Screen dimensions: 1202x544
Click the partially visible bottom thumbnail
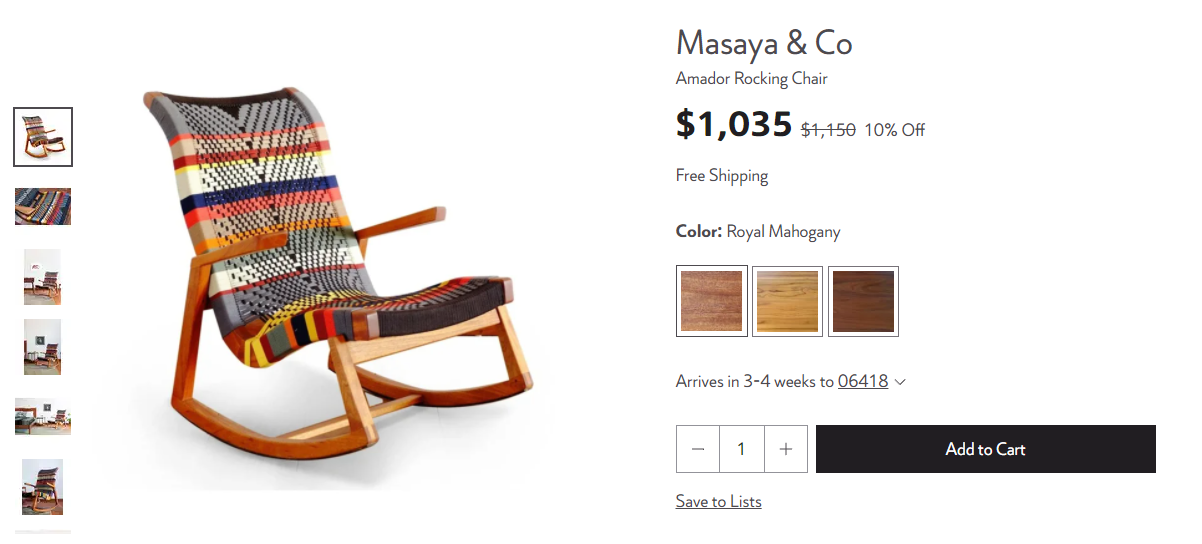pos(43,533)
